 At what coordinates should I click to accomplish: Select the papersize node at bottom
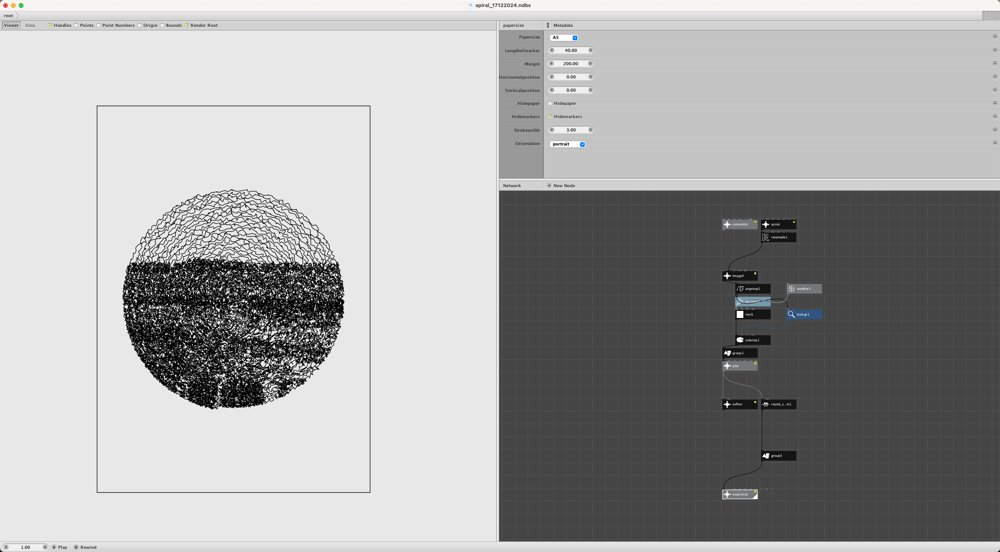click(740, 494)
